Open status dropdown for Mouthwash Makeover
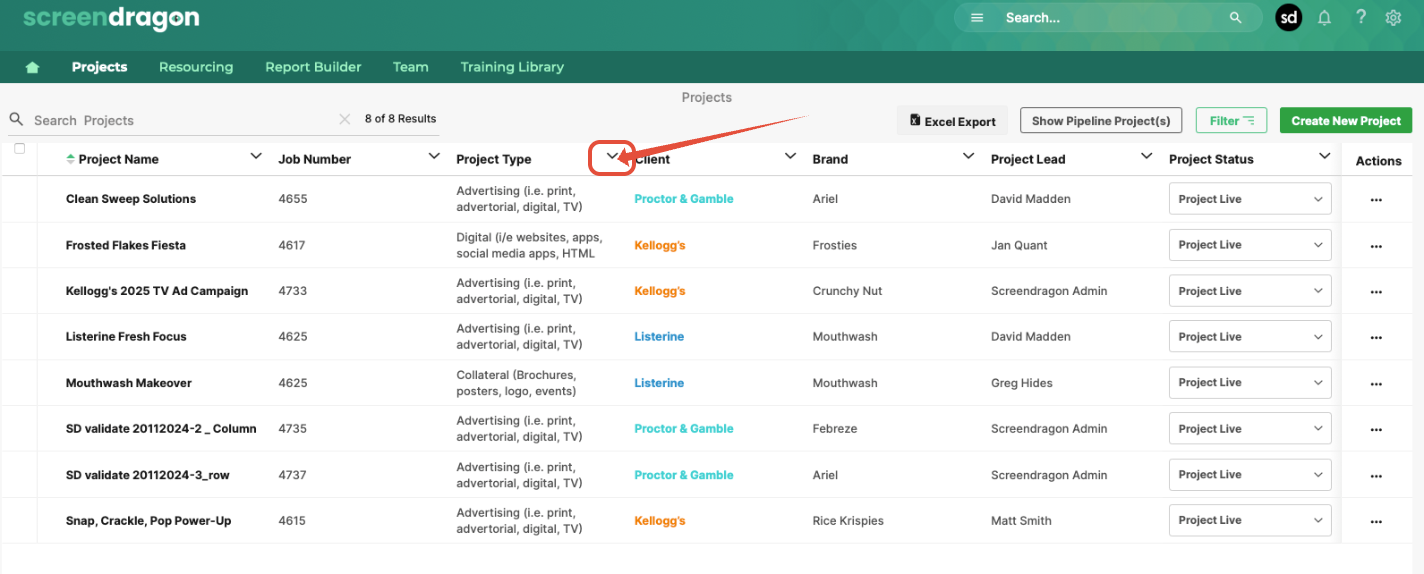1424x574 pixels. [1250, 383]
